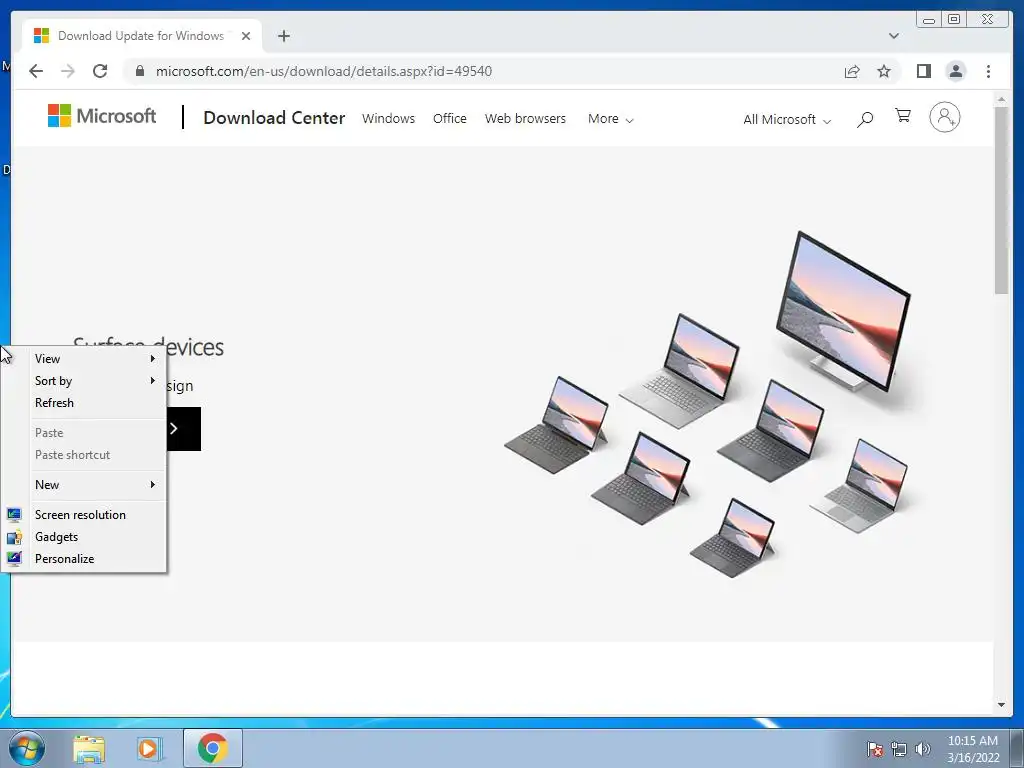1024x768 pixels.
Task: Choose Refresh from the context menu
Action: tap(84, 403)
